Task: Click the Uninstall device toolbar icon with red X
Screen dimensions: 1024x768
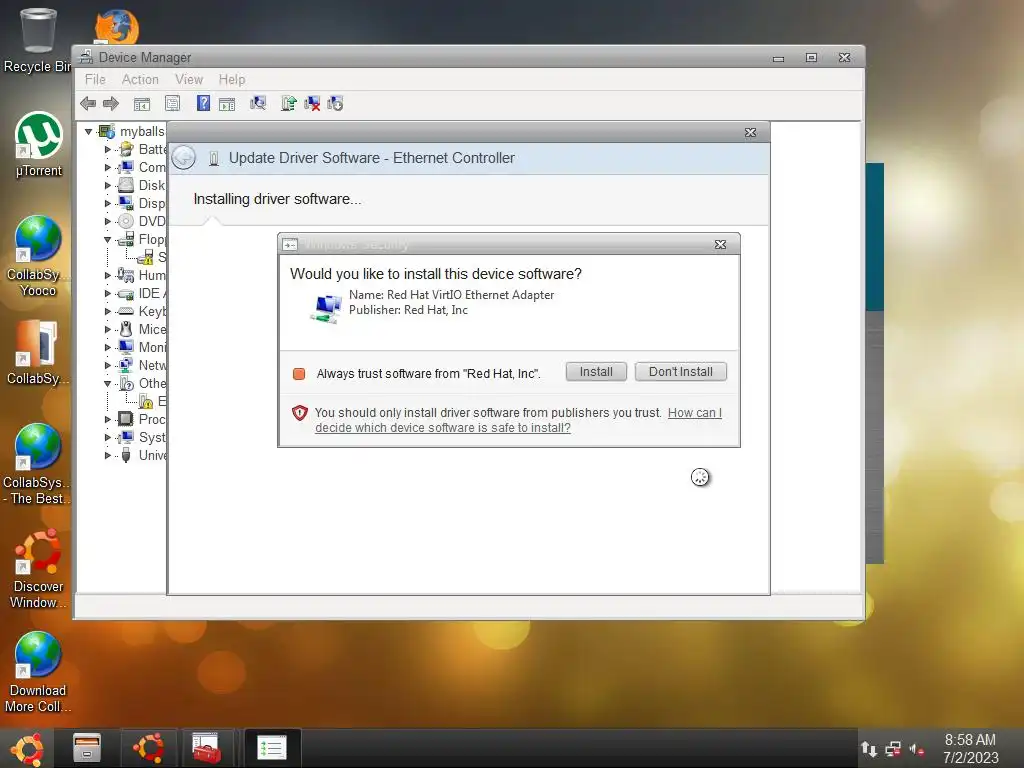Action: click(312, 103)
